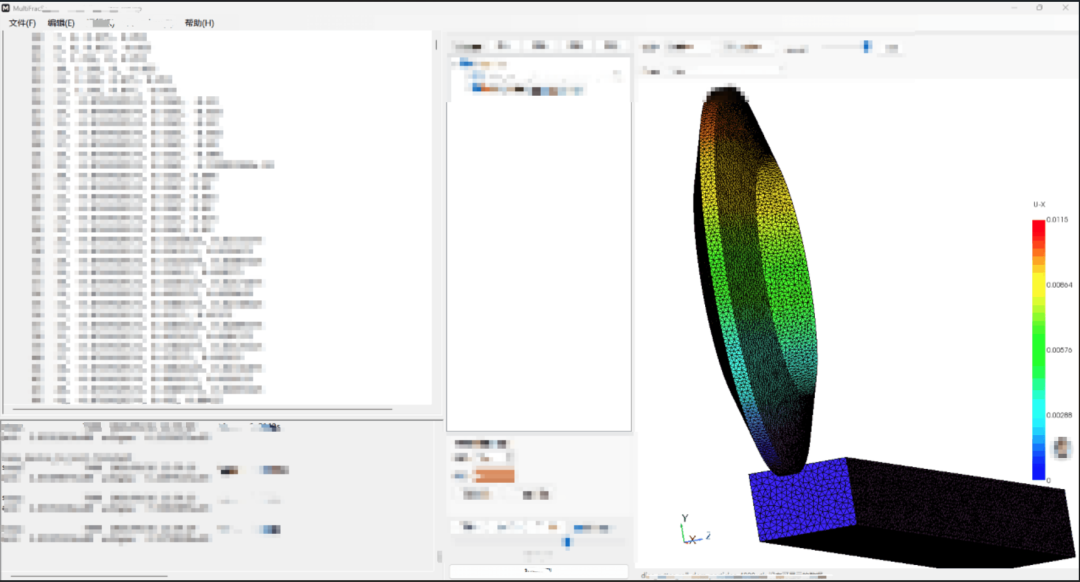Click the wide button at bottom of middle panel
The image size is (1080, 582).
[539, 571]
